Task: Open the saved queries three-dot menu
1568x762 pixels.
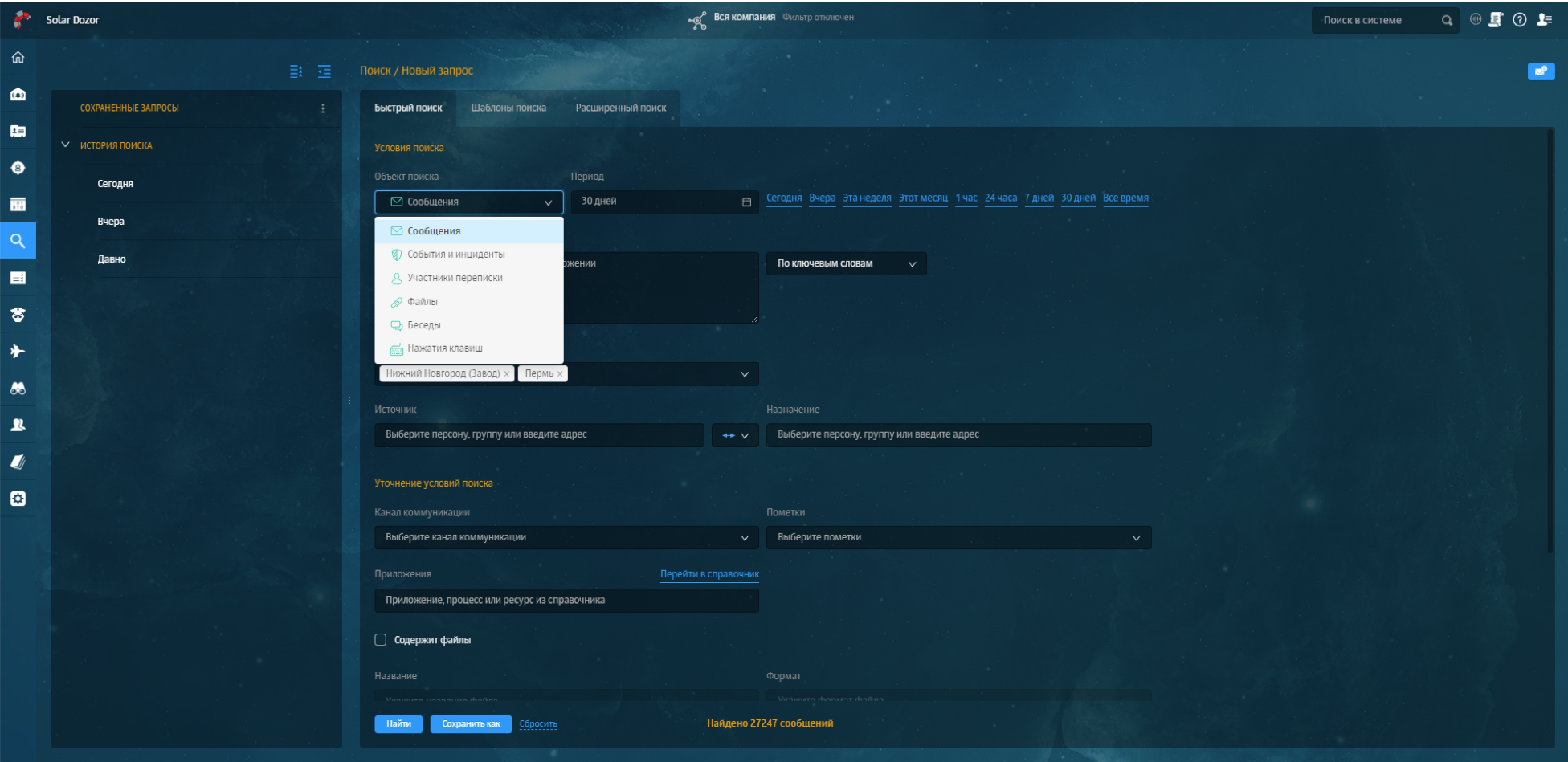Action: (x=323, y=108)
